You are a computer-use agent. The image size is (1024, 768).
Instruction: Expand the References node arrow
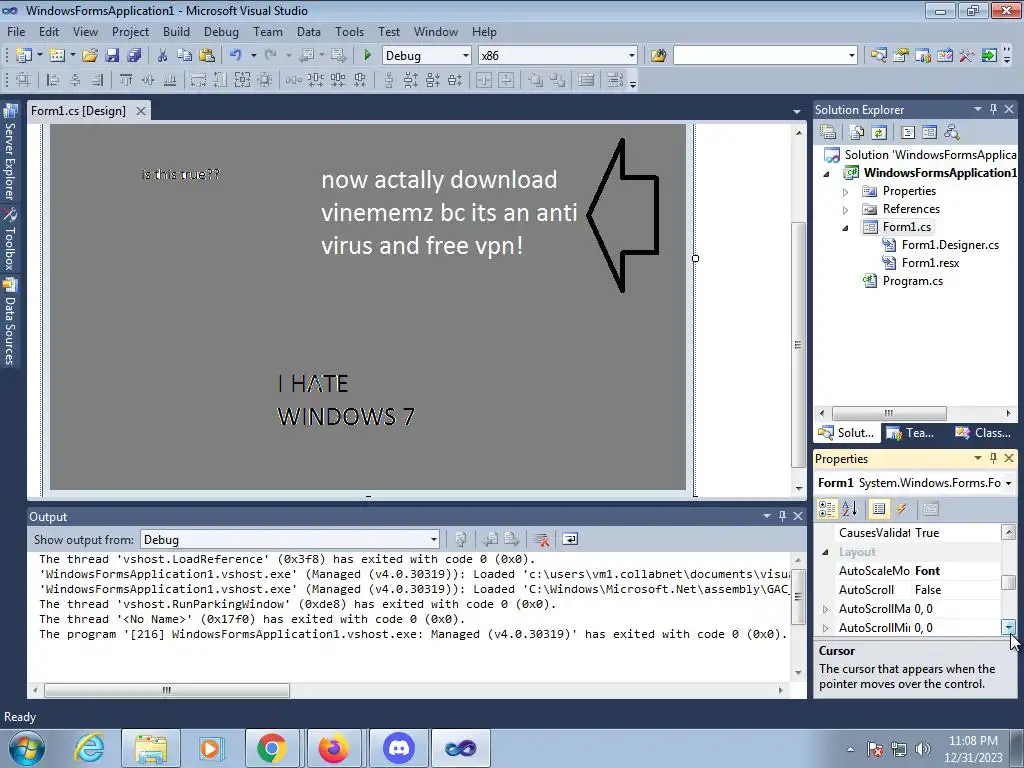[x=846, y=210]
